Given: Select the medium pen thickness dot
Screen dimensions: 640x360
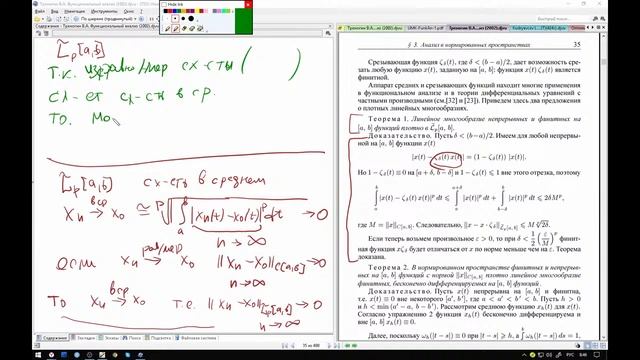Looking at the screenshot, I should tap(183, 19).
